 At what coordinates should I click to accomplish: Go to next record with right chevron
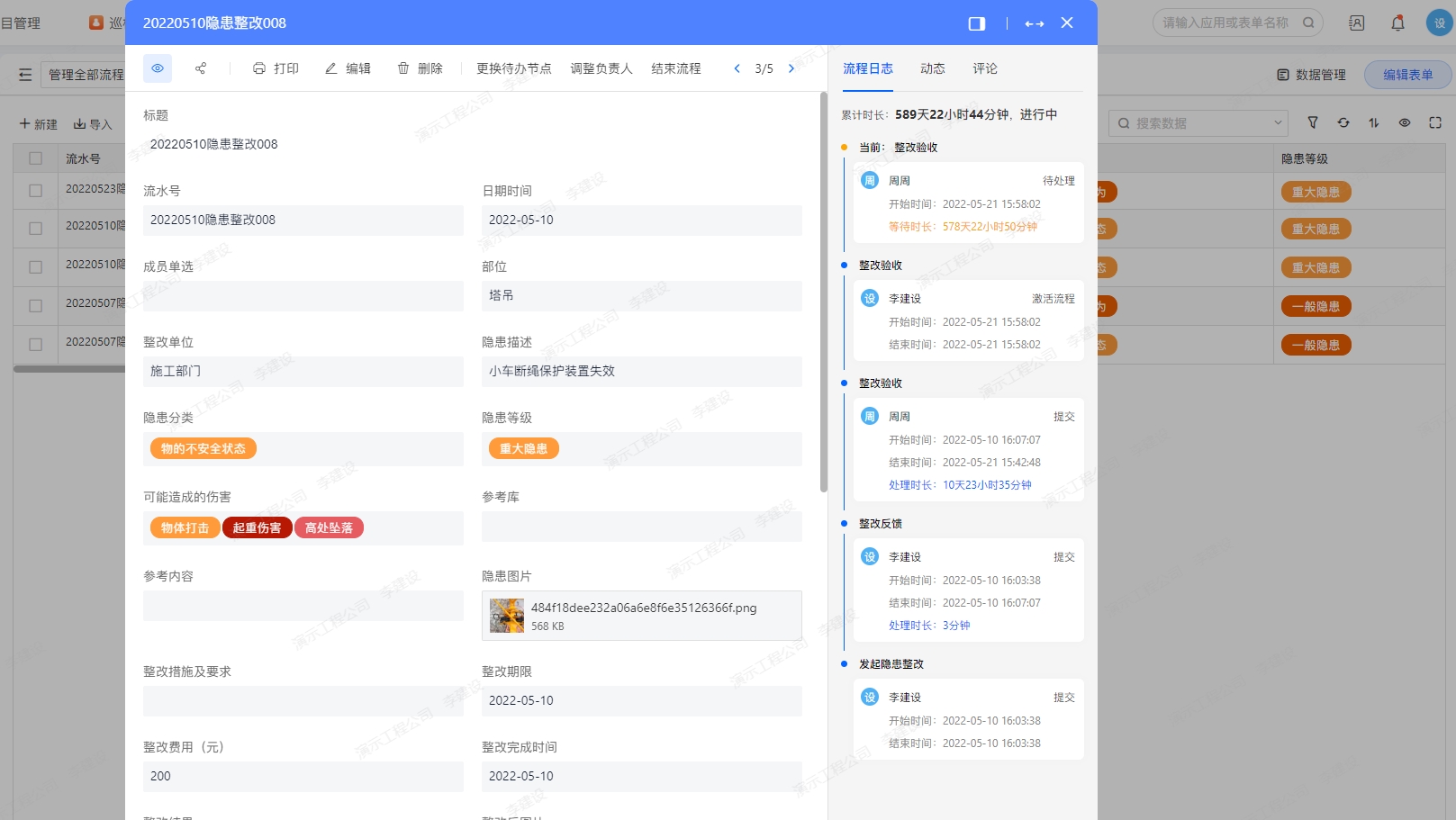(791, 68)
